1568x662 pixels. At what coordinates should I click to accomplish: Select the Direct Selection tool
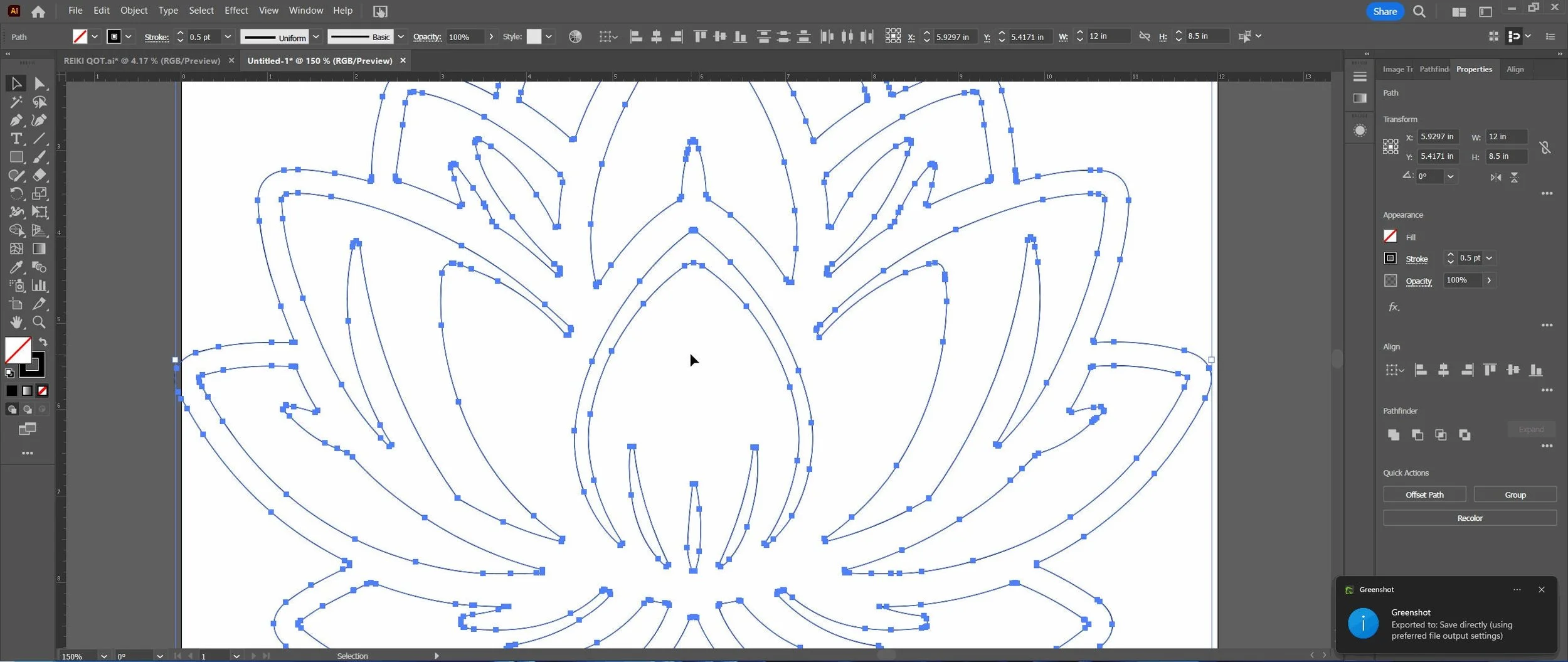point(40,83)
